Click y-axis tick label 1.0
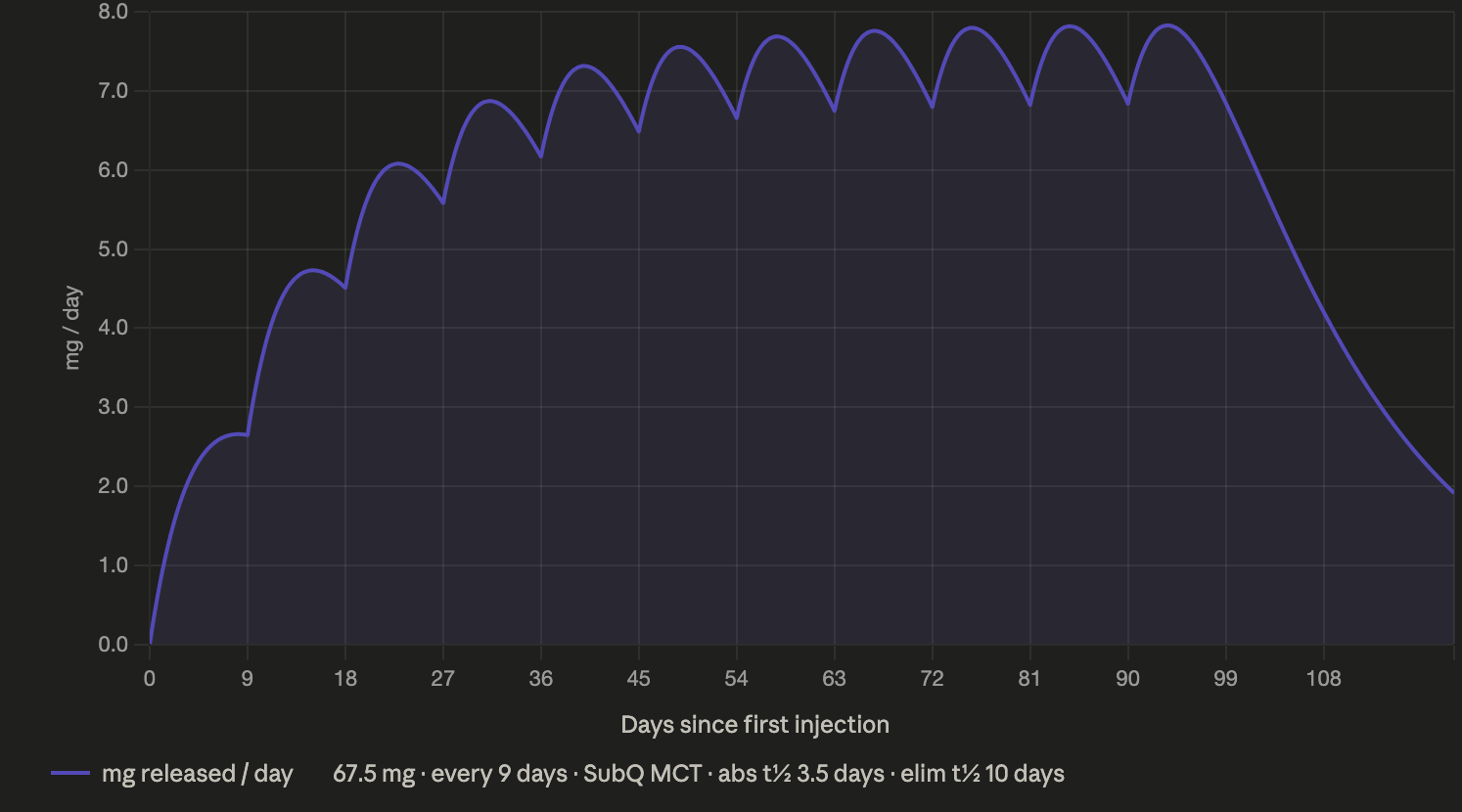The height and width of the screenshot is (812, 1462). (x=114, y=565)
